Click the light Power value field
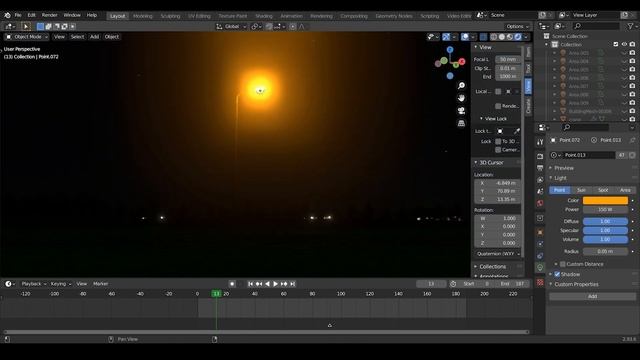Viewport: 640px width, 360px height. tap(605, 209)
